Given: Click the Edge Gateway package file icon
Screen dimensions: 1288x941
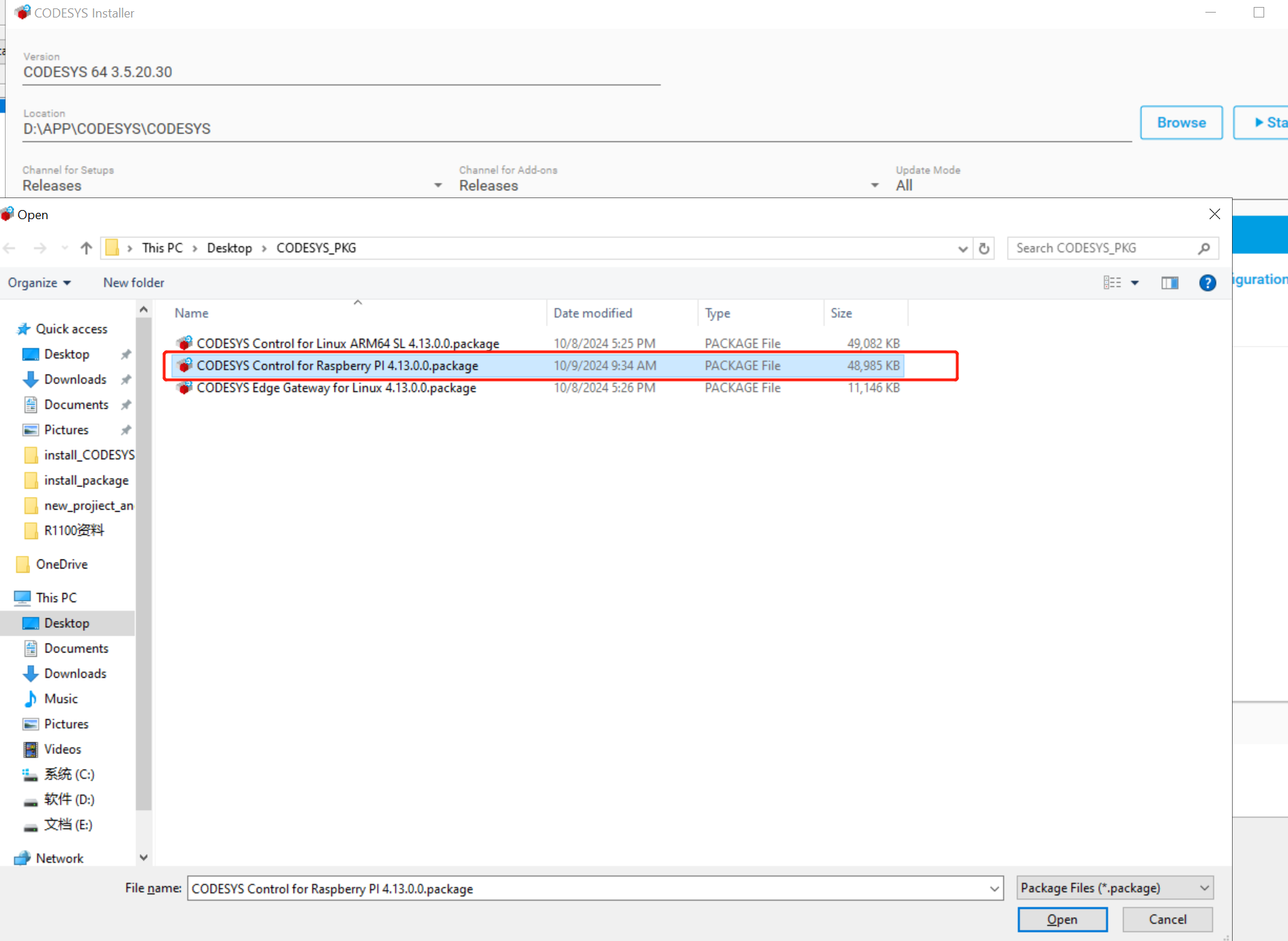Looking at the screenshot, I should [x=185, y=388].
